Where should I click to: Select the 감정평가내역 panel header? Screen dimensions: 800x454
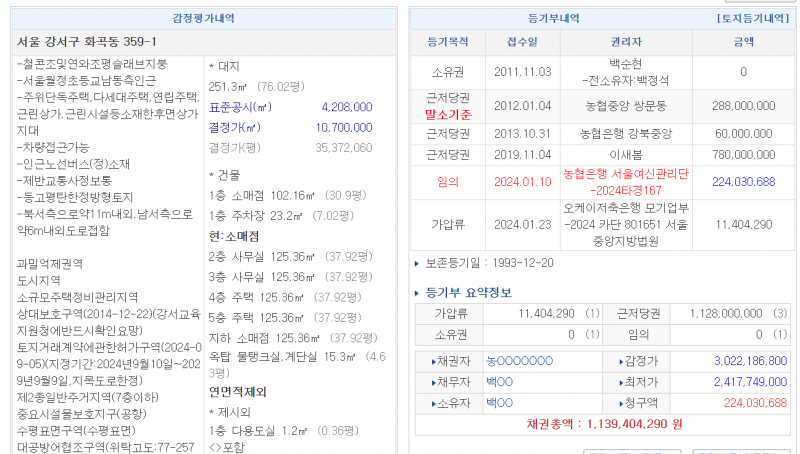coord(203,19)
